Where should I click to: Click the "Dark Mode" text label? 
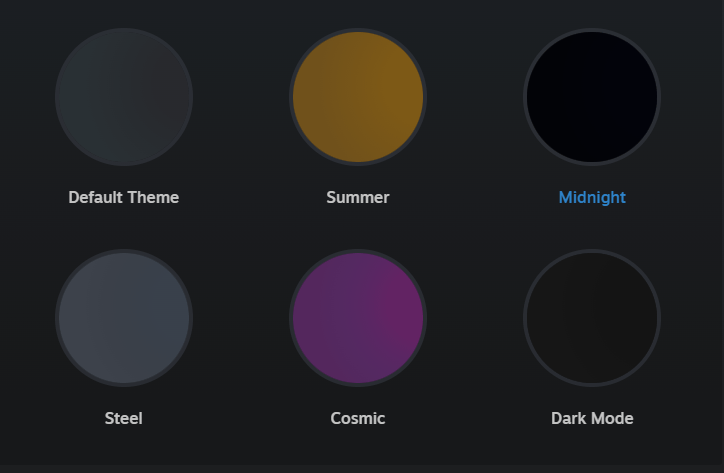click(x=592, y=418)
